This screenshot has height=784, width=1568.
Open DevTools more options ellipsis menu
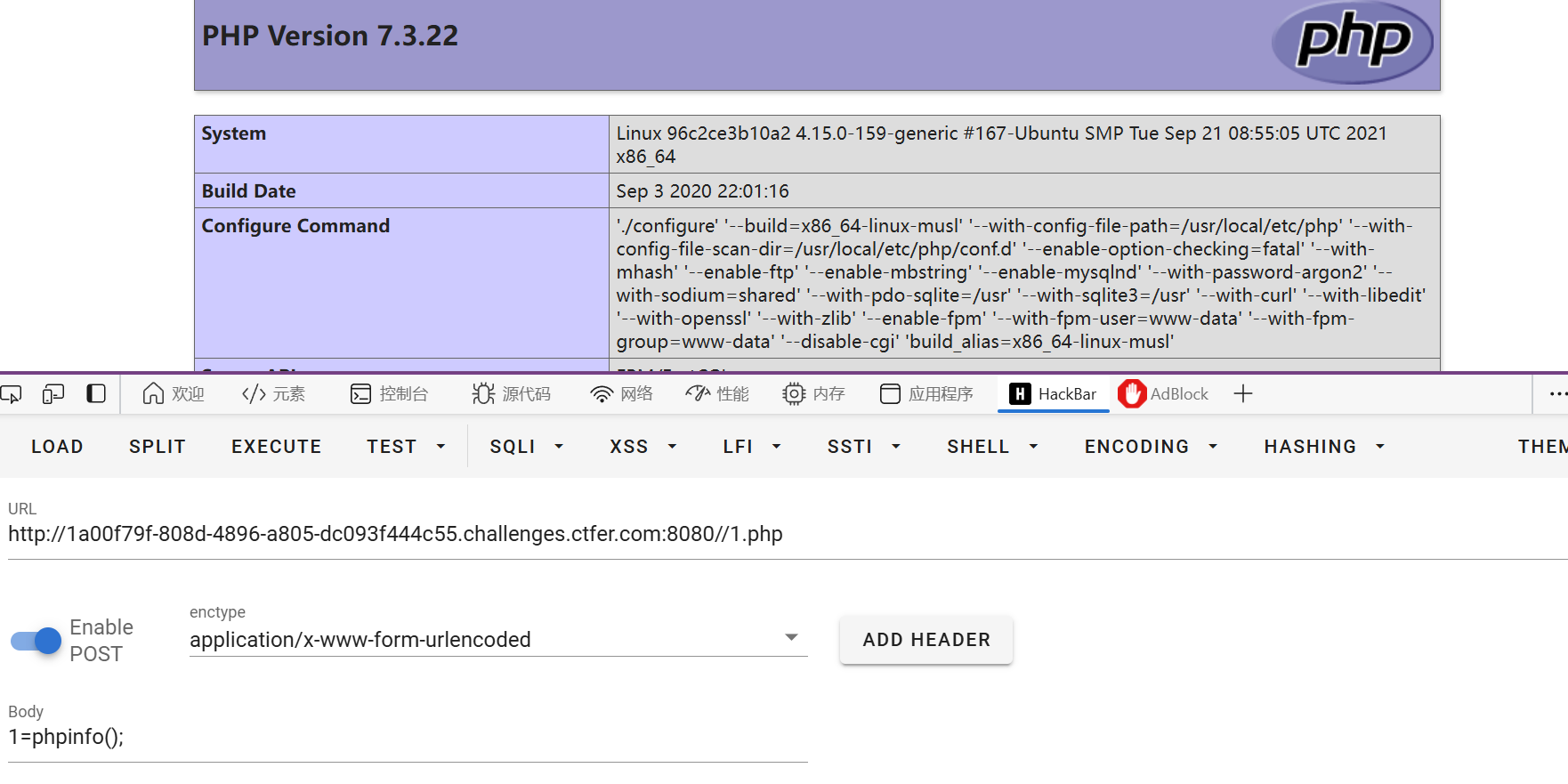(x=1557, y=393)
